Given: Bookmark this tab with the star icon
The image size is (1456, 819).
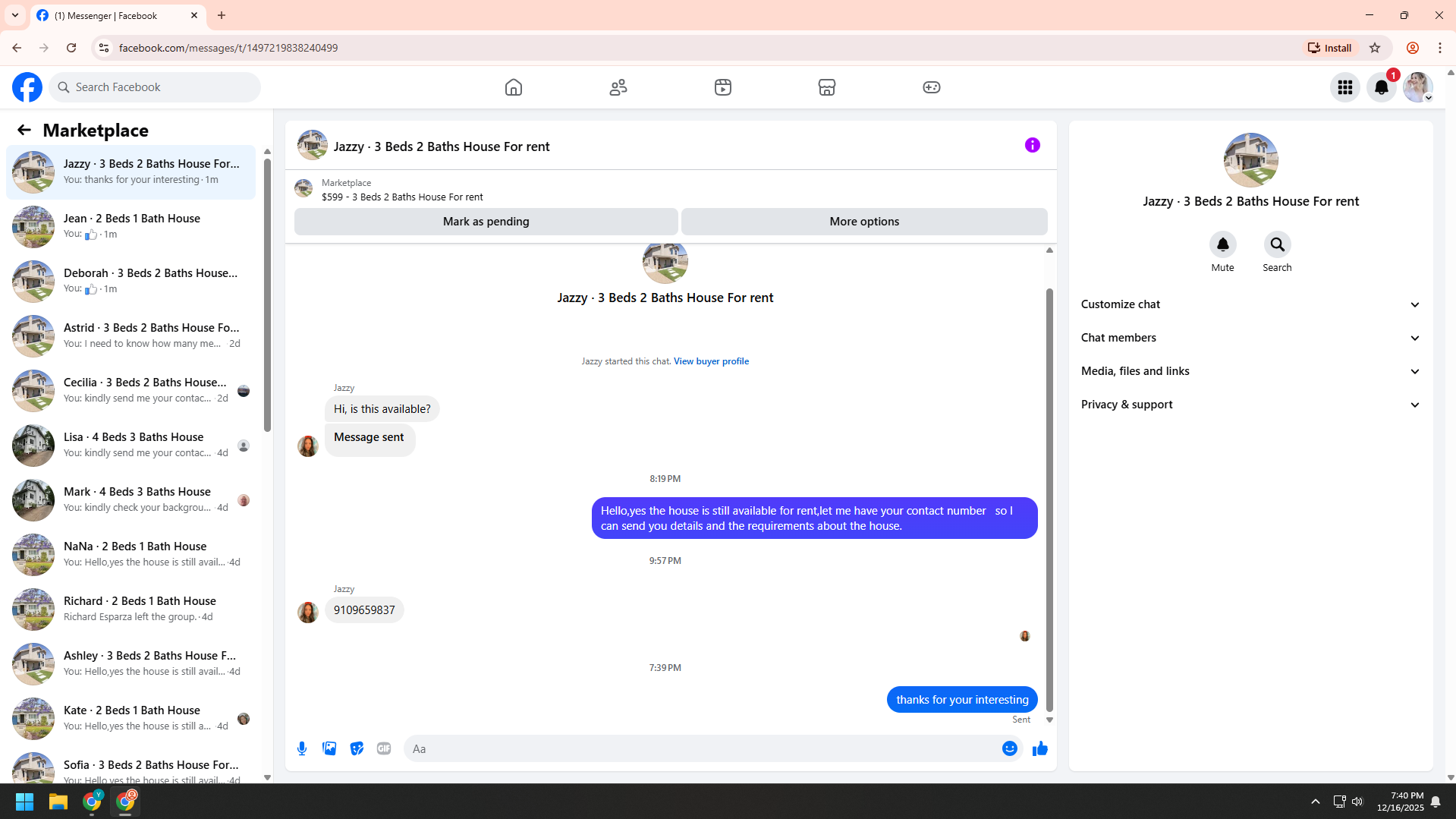Looking at the screenshot, I should click(x=1375, y=48).
